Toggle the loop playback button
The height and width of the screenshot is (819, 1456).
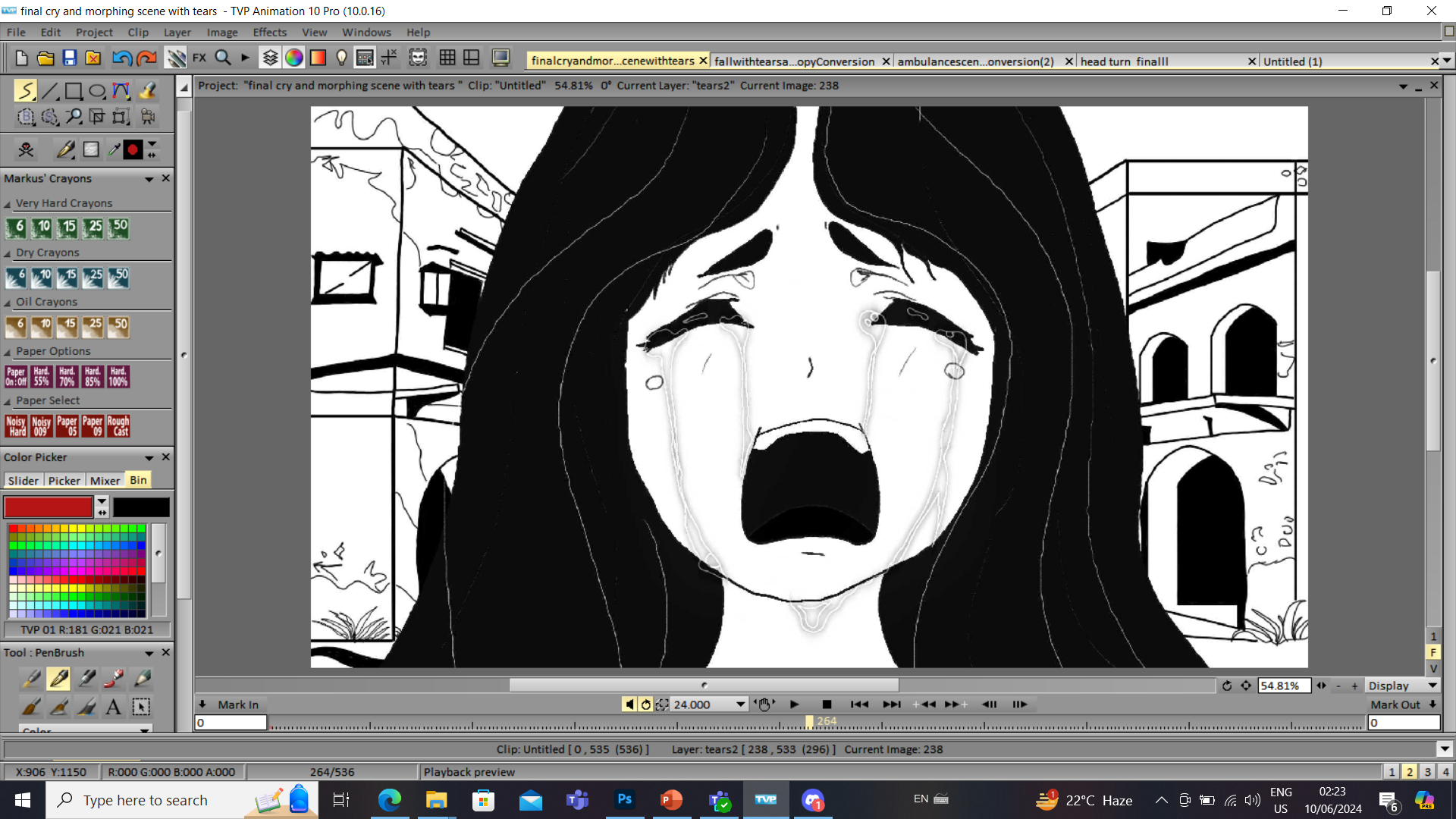[646, 704]
